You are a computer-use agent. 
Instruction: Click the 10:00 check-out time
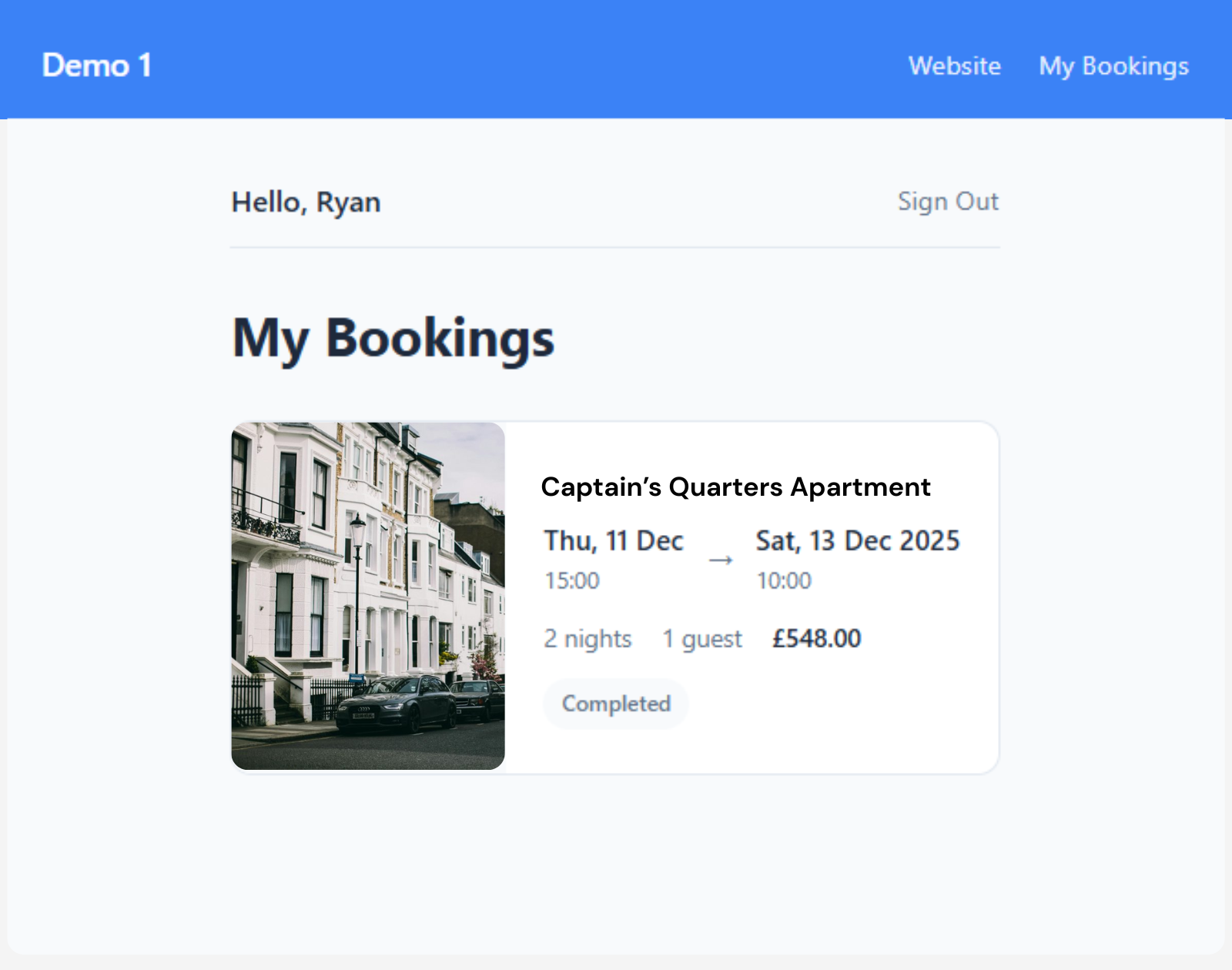(x=784, y=580)
